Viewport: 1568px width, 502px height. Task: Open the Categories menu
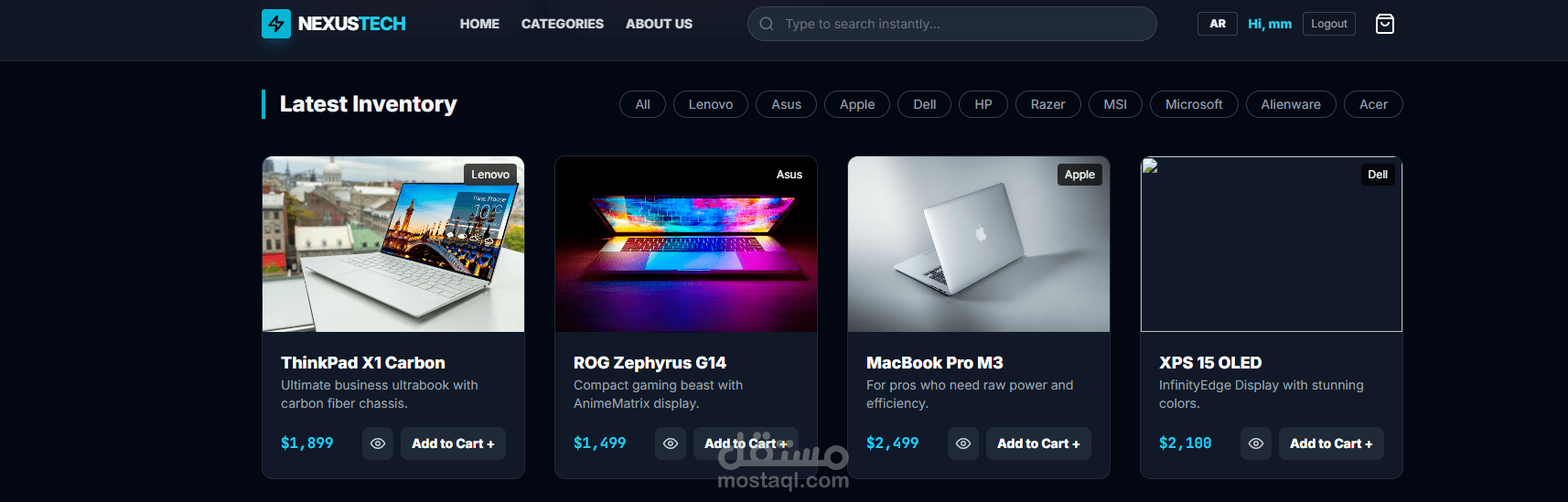(x=563, y=24)
